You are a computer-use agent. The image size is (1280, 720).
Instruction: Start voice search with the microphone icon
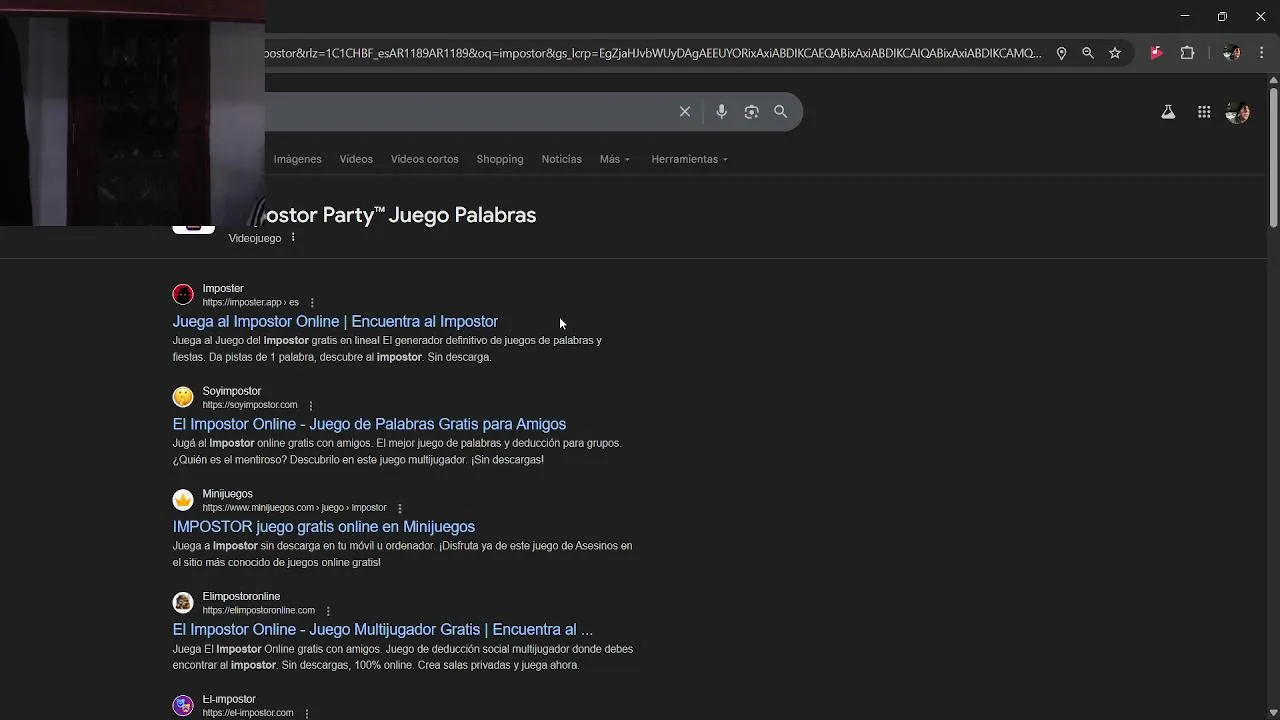point(721,112)
